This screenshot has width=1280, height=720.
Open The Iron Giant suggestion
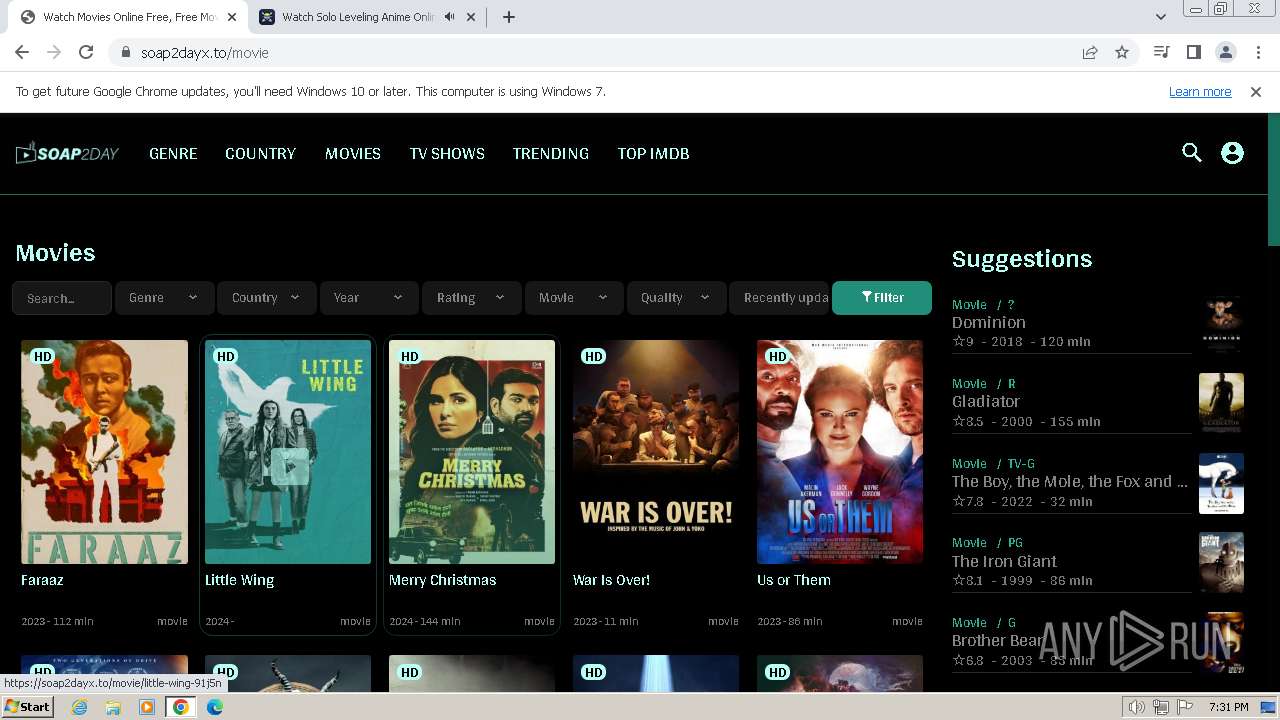coord(1004,561)
